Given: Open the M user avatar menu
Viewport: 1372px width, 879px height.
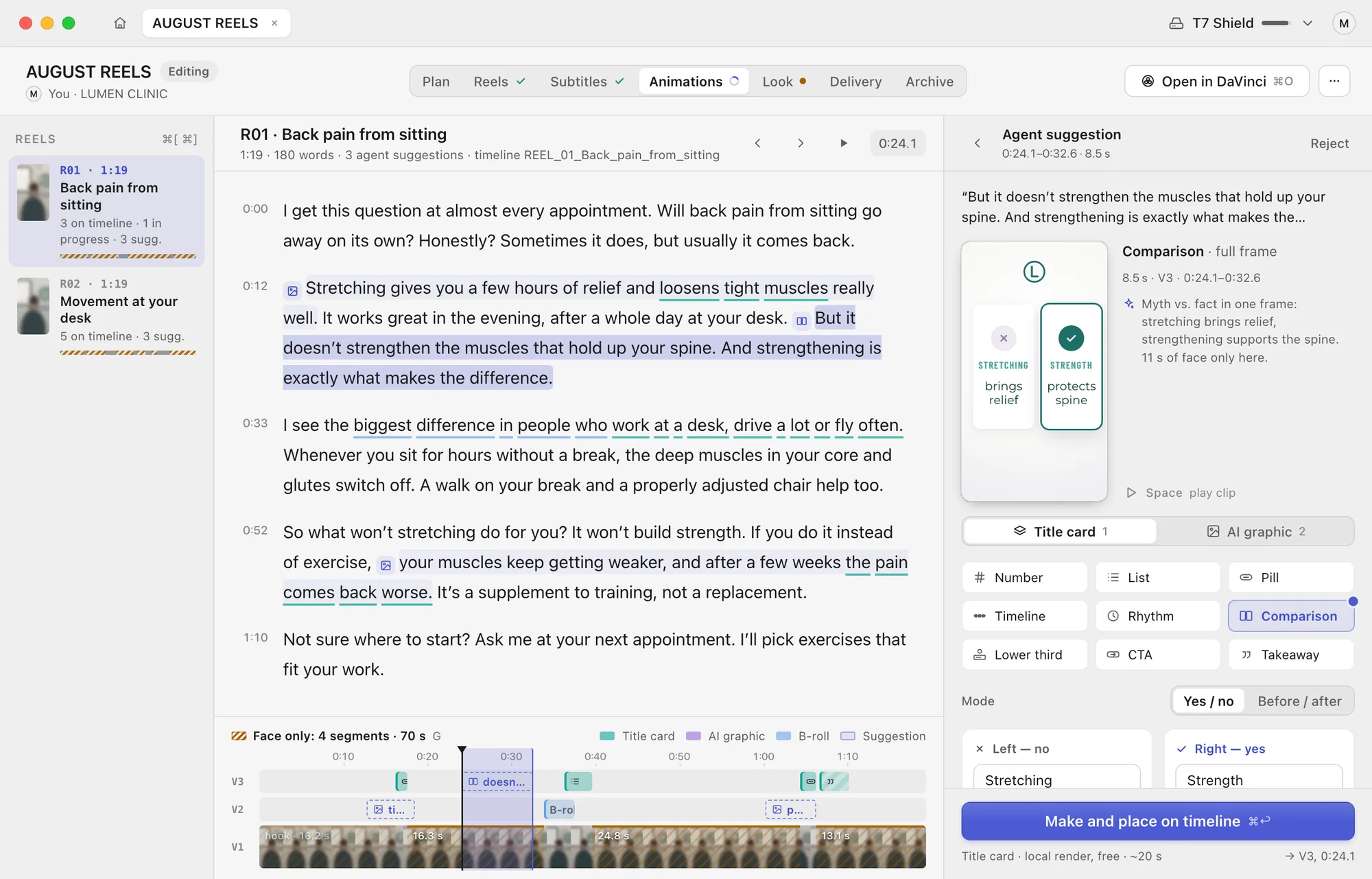Looking at the screenshot, I should click(1343, 23).
